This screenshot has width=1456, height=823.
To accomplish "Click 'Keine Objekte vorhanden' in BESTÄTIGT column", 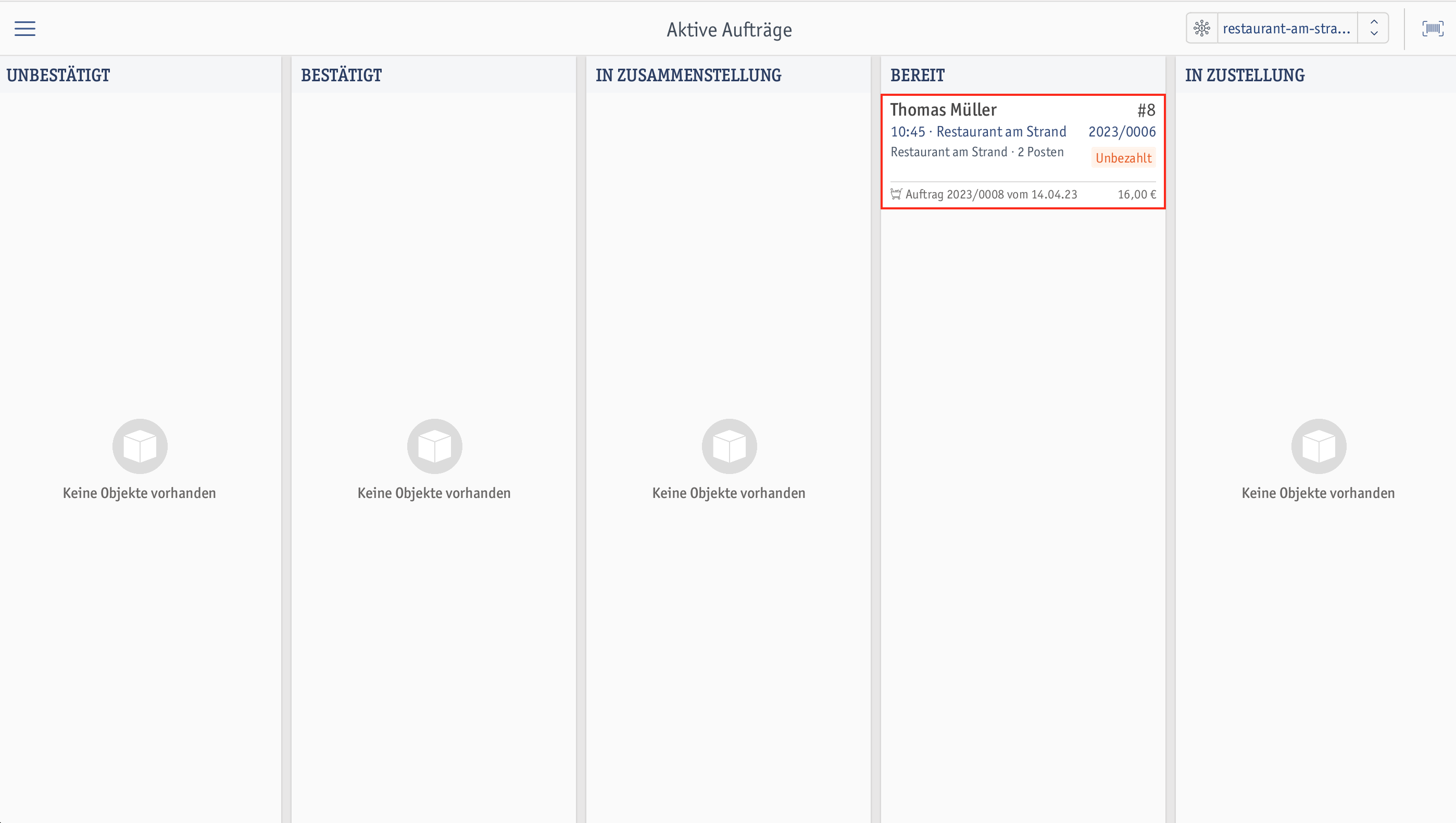I will (434, 493).
